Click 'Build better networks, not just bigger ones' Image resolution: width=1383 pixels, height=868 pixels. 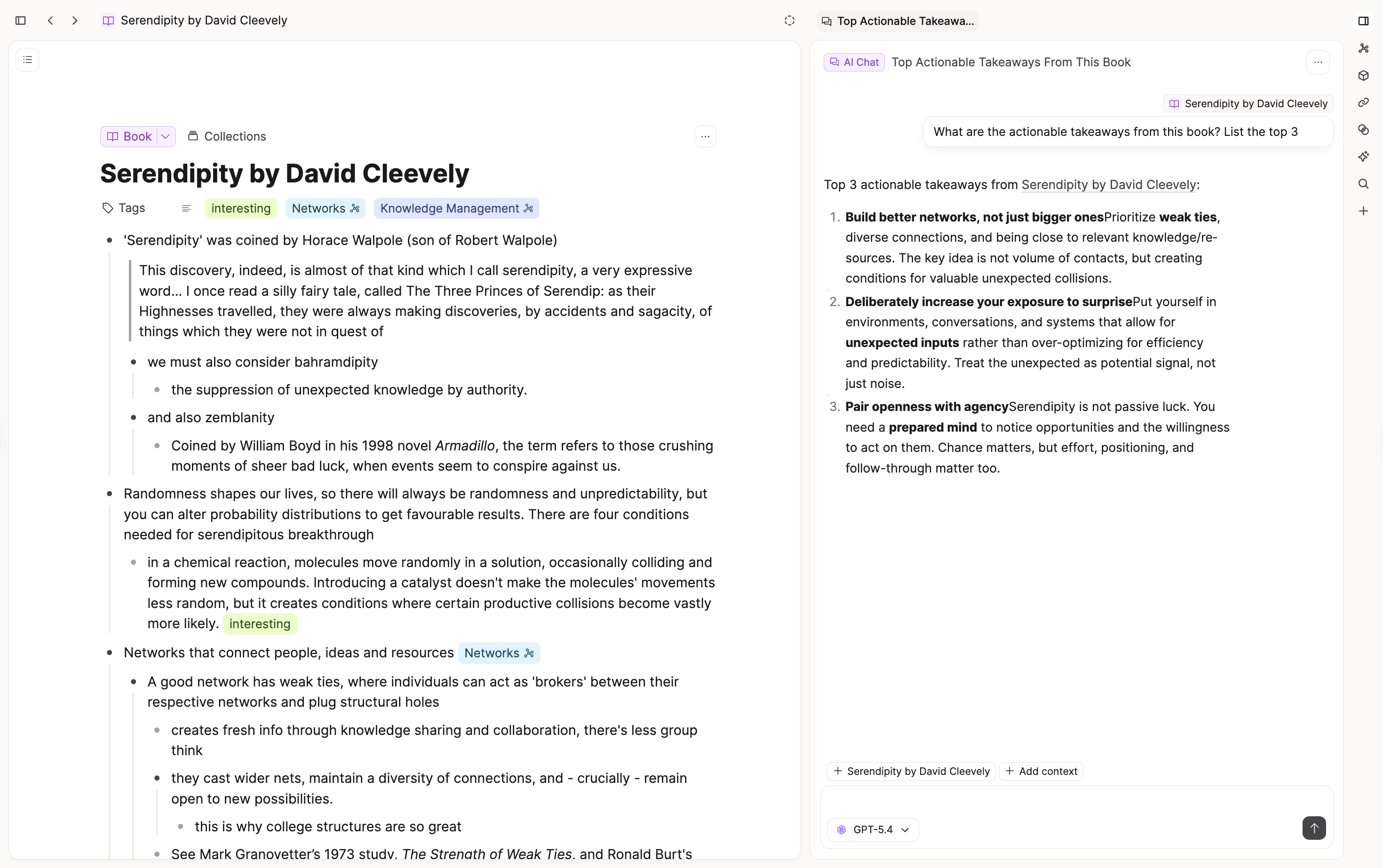(974, 217)
